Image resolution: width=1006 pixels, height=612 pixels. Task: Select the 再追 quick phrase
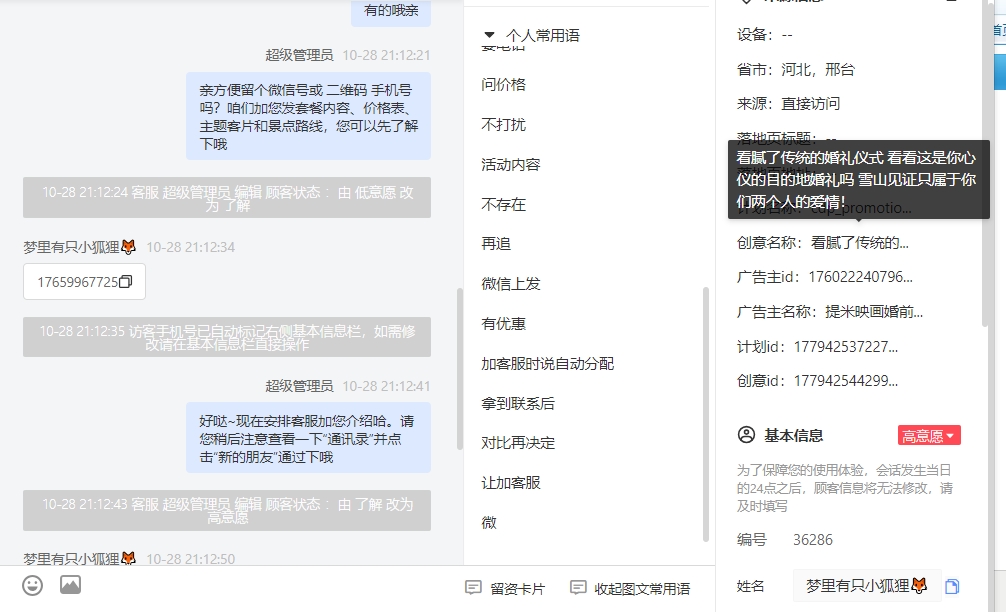click(496, 244)
